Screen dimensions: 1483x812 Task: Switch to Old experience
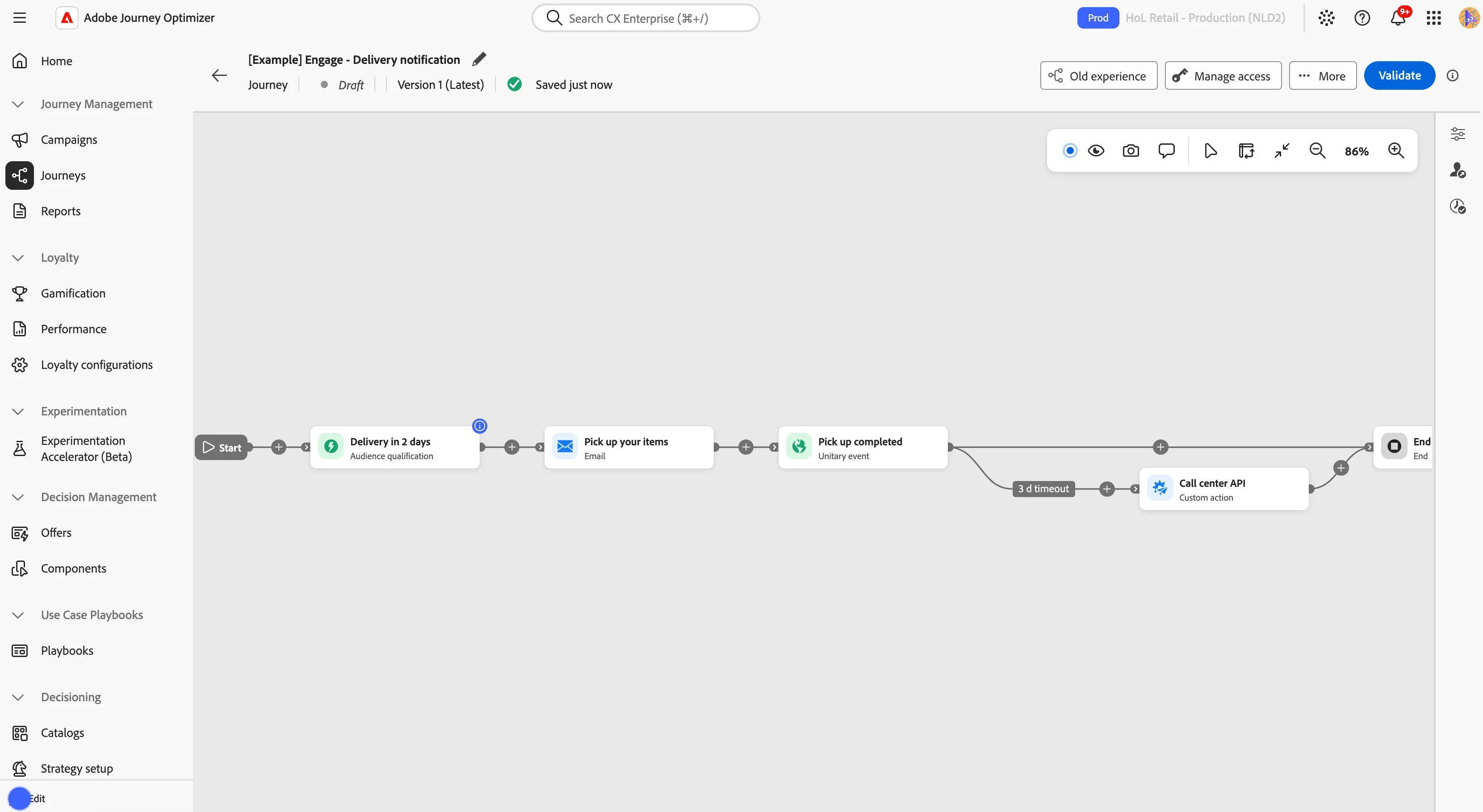(1098, 75)
